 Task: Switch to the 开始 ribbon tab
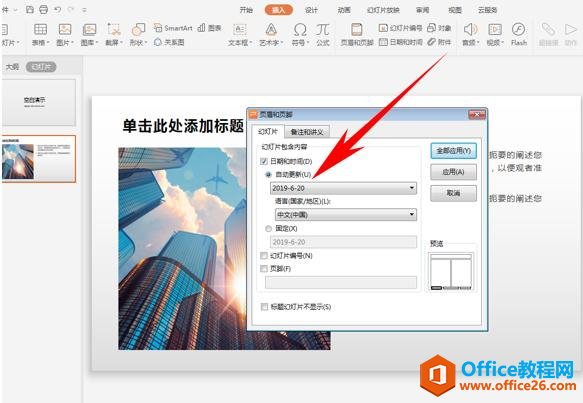(246, 10)
